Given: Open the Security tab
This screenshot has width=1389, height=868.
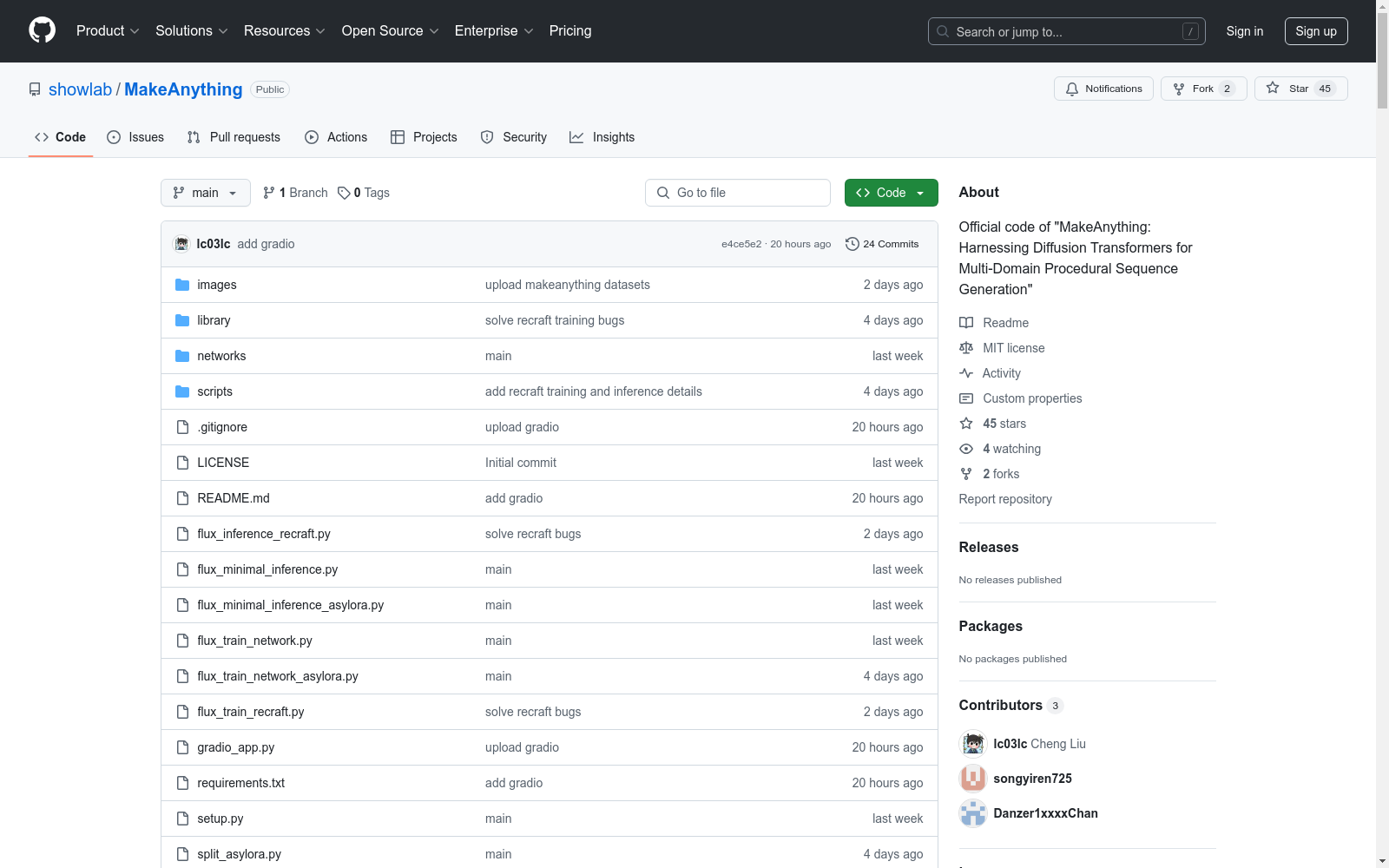Looking at the screenshot, I should tap(514, 137).
